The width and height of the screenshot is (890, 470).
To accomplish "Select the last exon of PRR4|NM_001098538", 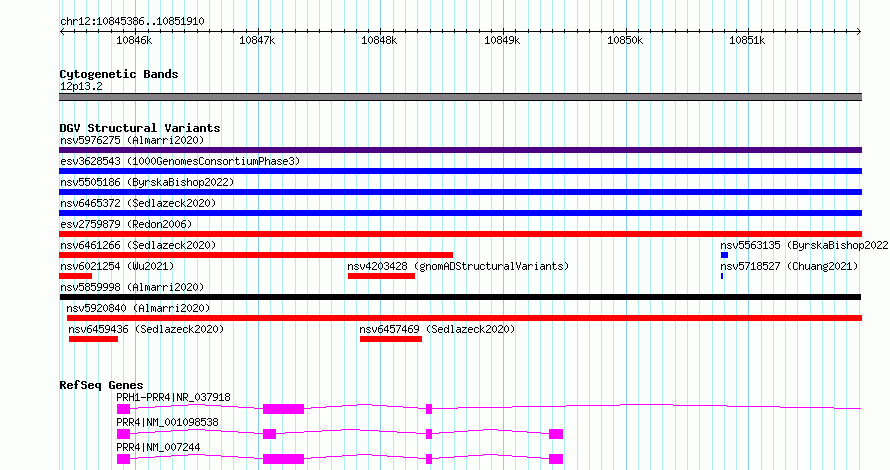I will (556, 434).
